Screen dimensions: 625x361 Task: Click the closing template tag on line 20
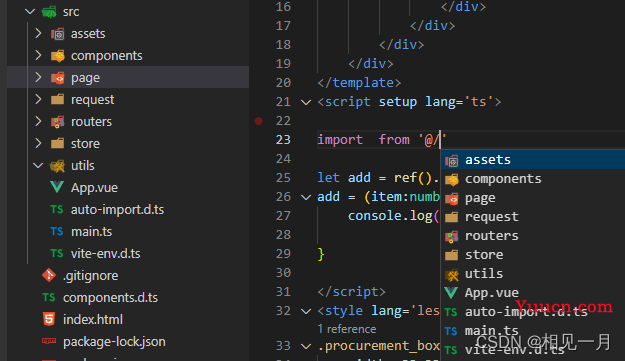pyautogui.click(x=359, y=83)
